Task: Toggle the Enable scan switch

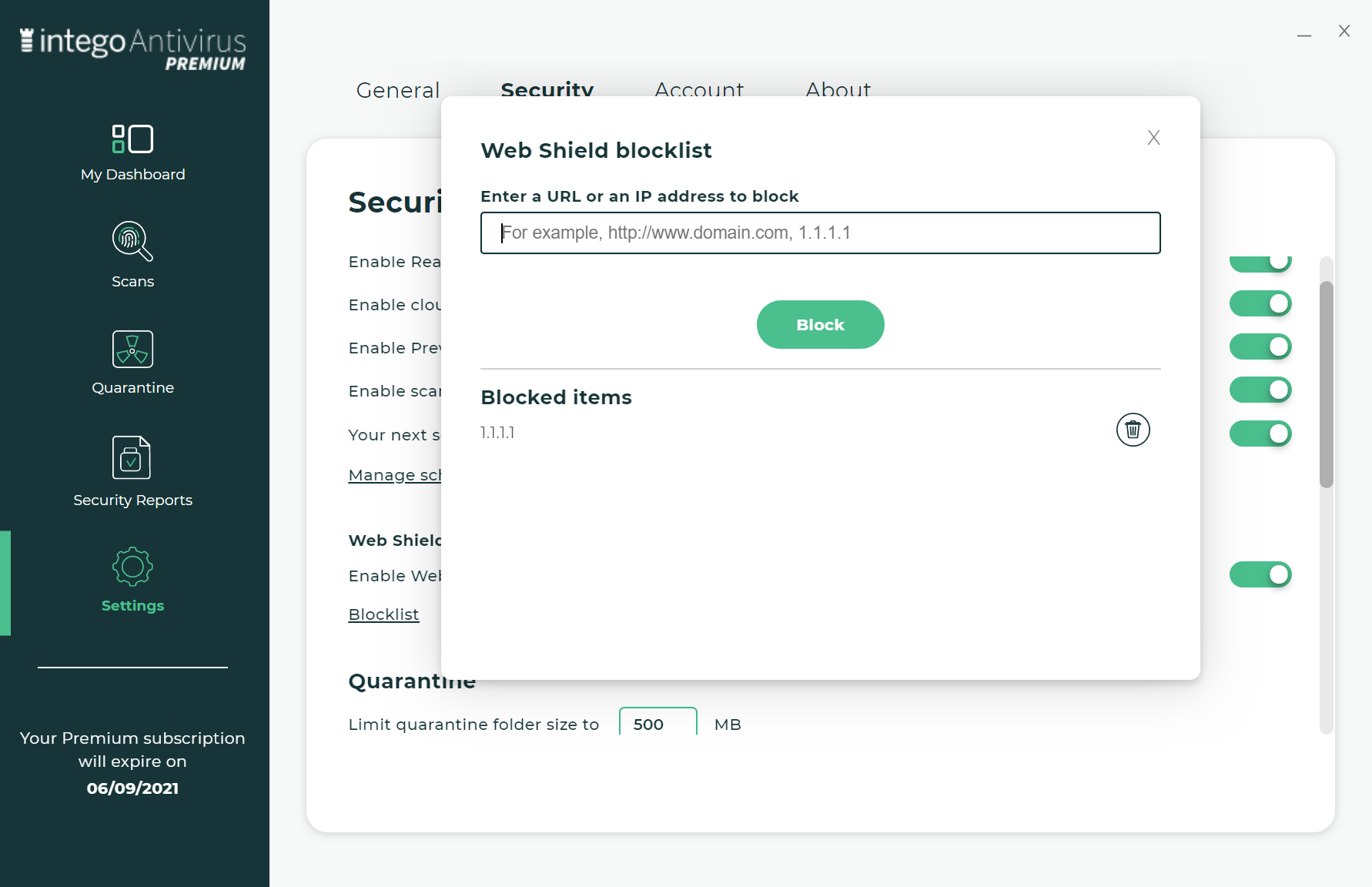Action: [x=1260, y=390]
